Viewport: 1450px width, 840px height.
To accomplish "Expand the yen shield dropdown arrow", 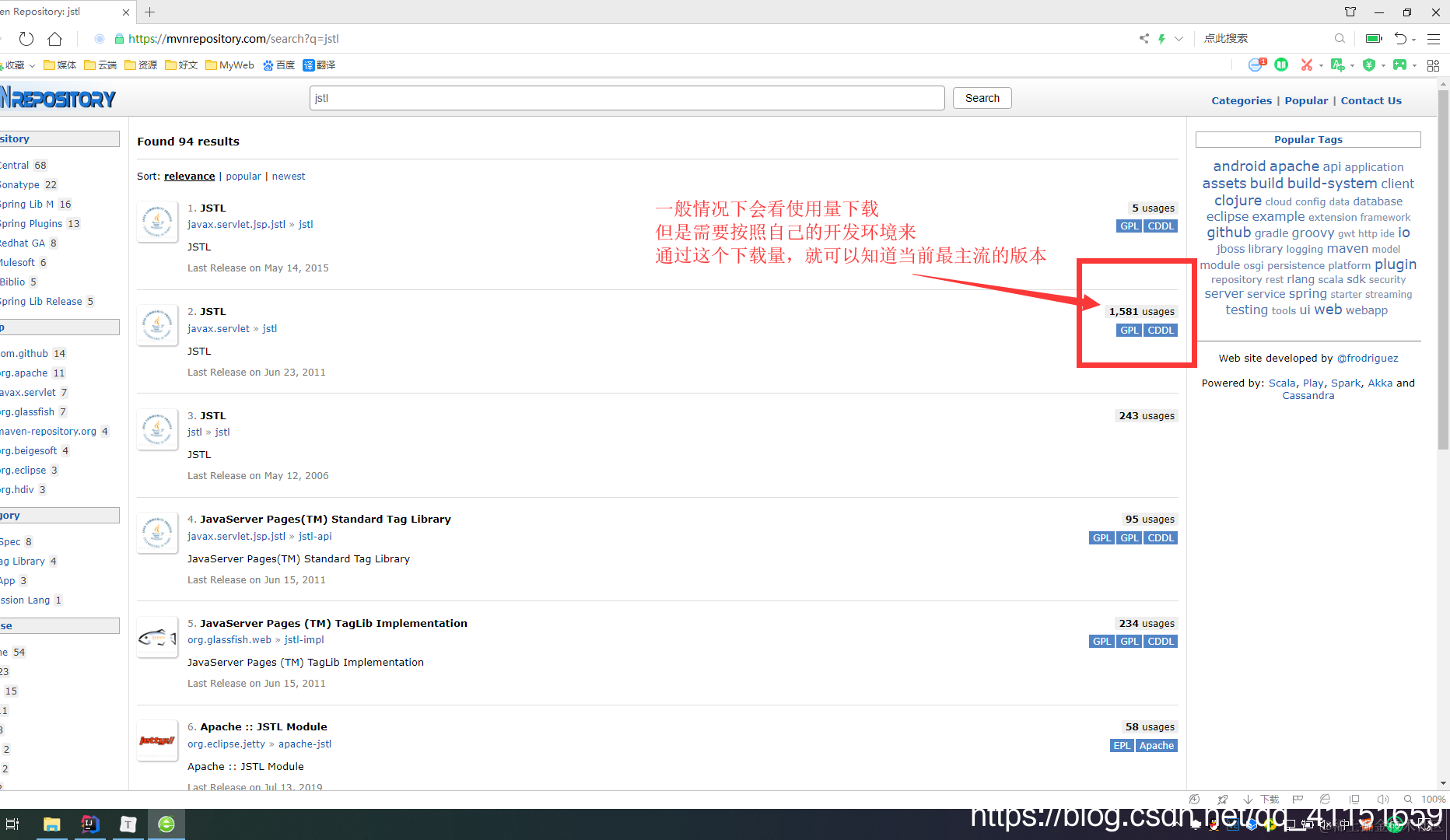I will pos(1383,66).
